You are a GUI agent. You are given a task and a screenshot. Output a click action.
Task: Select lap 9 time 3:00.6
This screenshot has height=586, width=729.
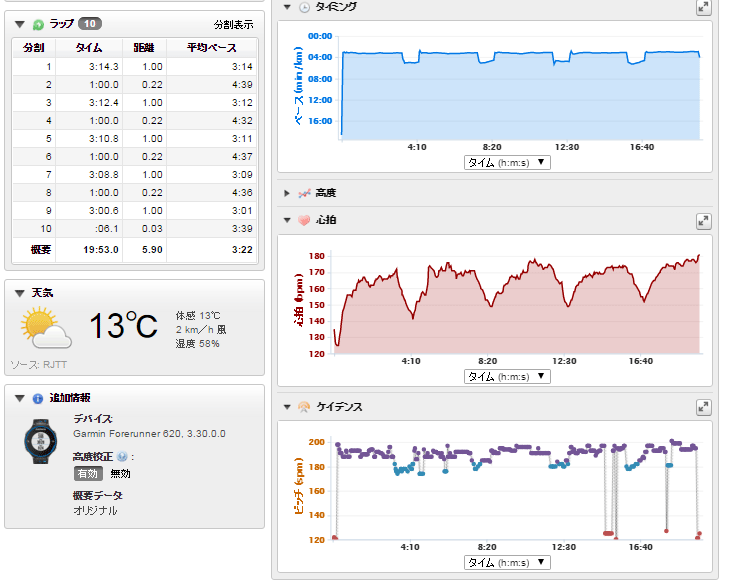click(x=104, y=211)
